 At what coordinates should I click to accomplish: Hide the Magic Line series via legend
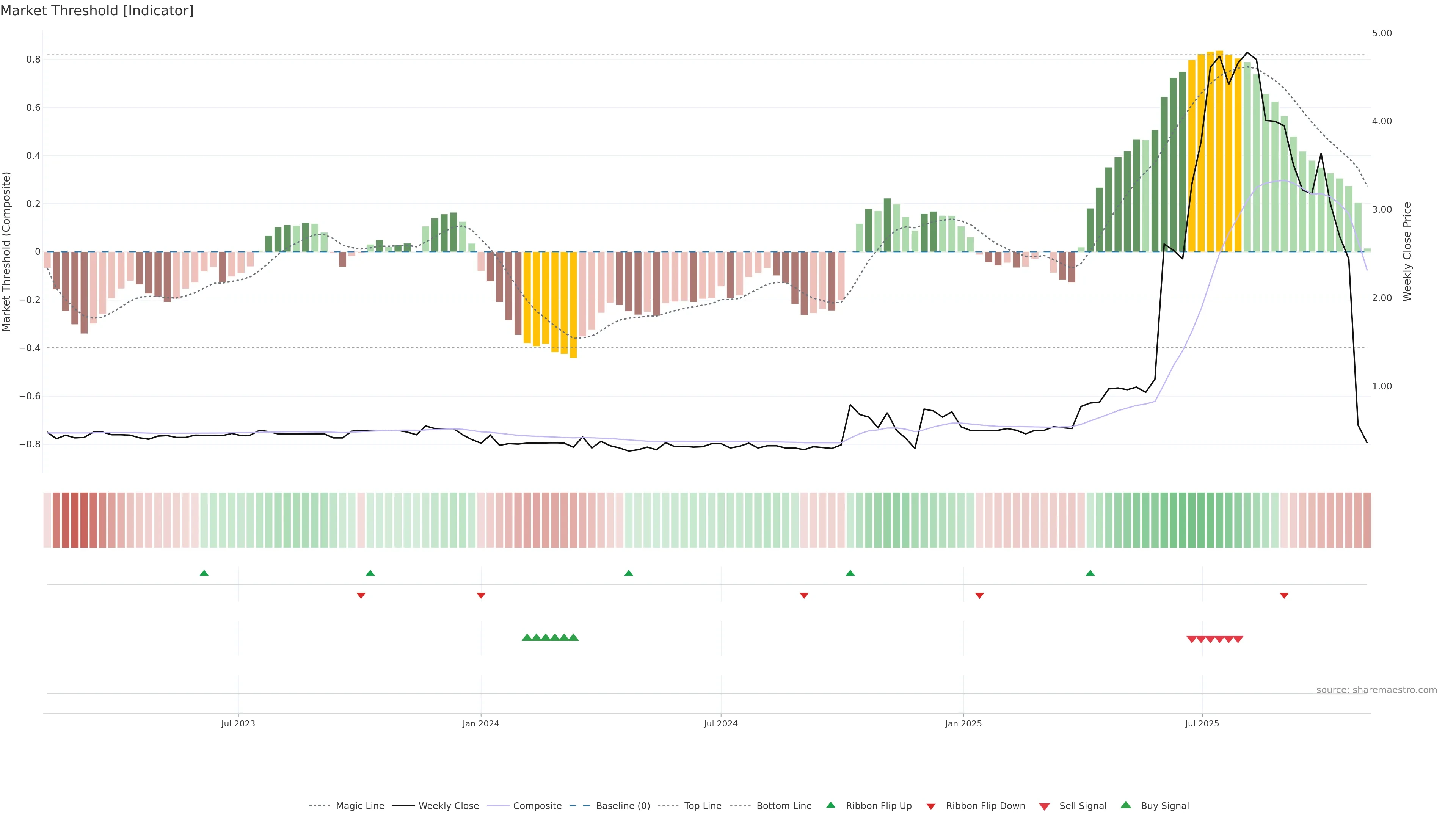point(359,806)
